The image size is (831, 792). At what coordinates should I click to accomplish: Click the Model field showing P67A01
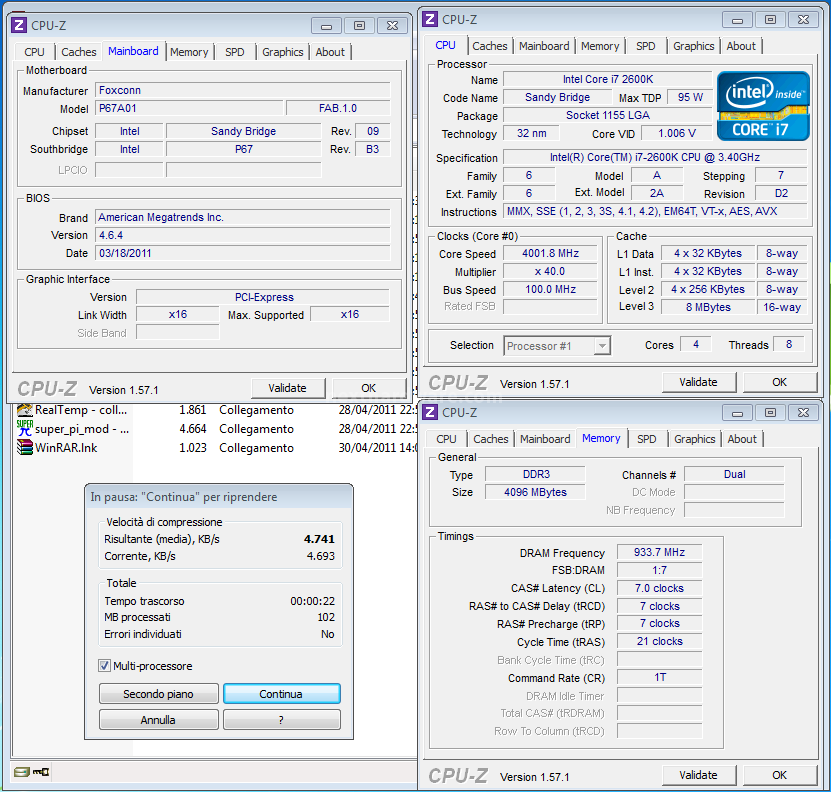point(189,108)
